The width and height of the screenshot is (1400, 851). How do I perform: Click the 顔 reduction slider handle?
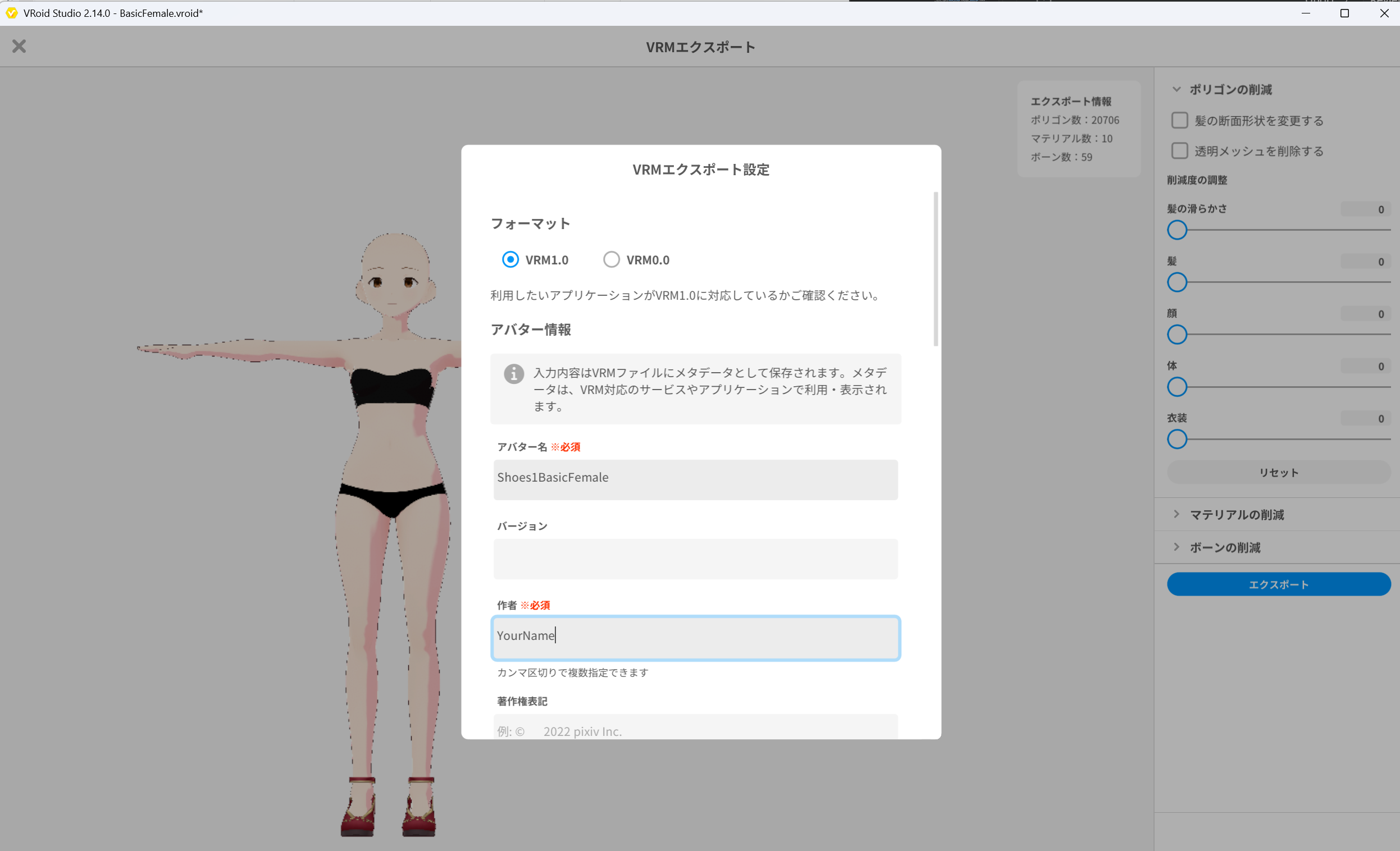(1176, 335)
